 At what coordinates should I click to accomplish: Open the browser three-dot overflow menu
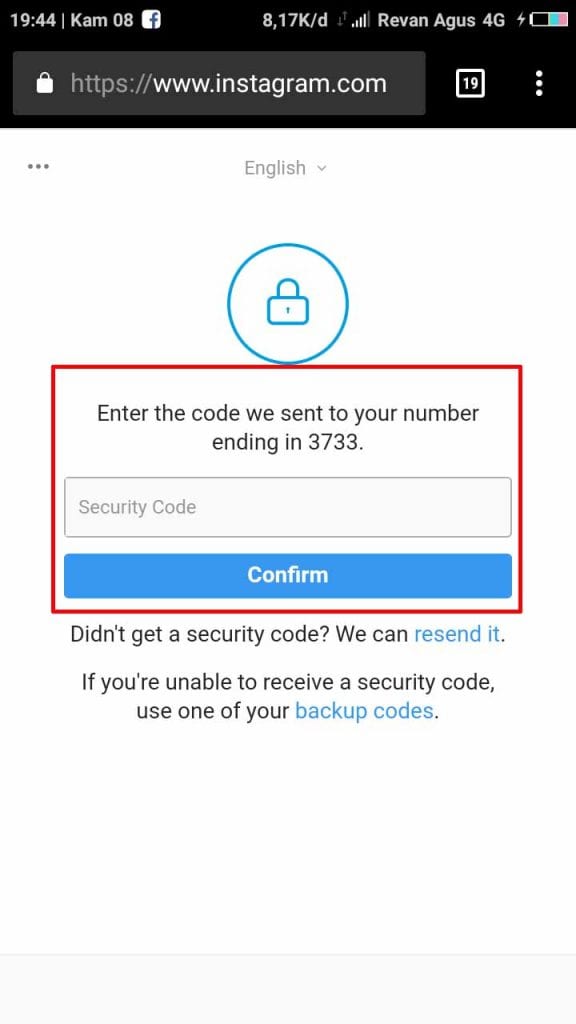pyautogui.click(x=539, y=84)
